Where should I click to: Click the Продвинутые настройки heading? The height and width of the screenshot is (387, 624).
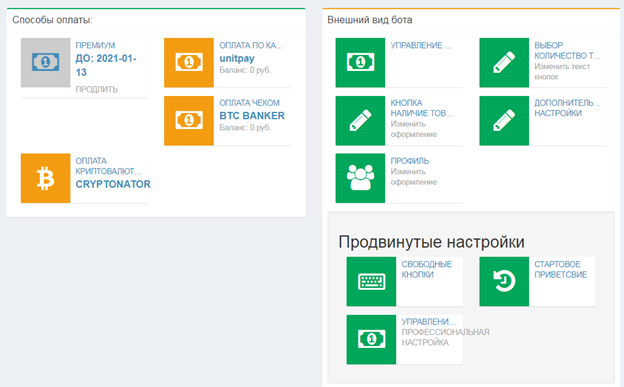(431, 242)
